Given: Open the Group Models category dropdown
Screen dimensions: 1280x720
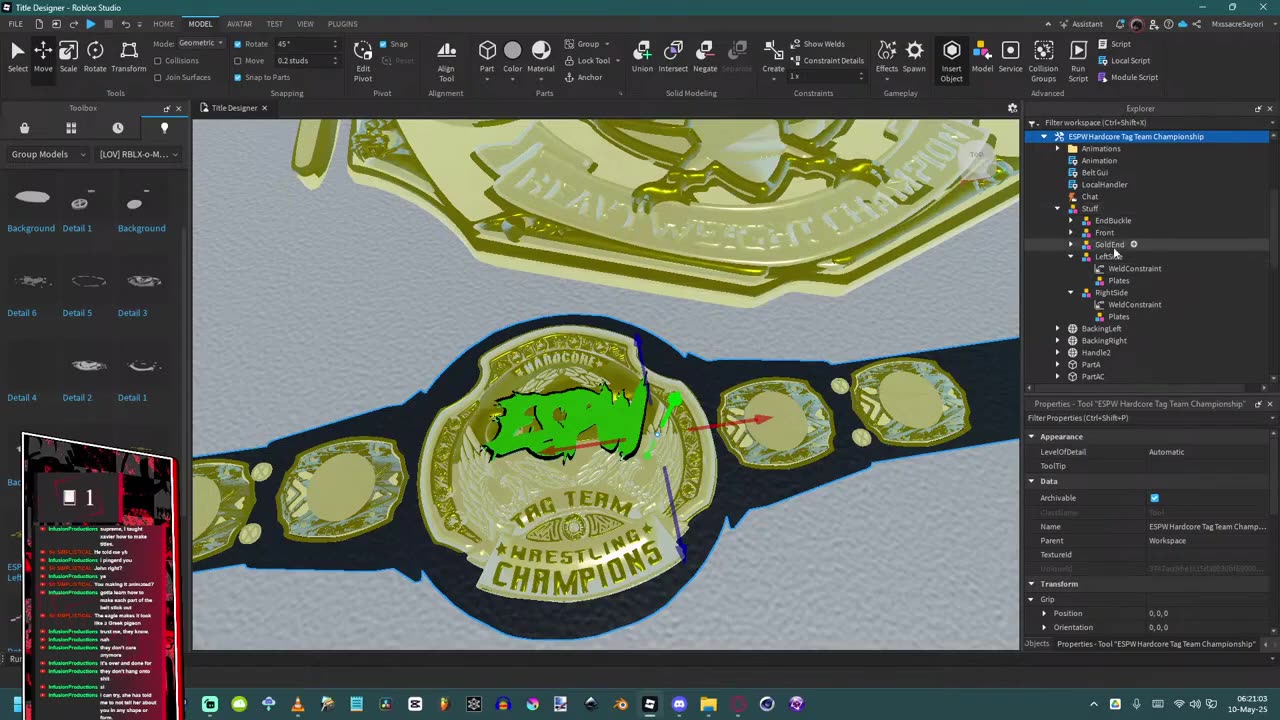Looking at the screenshot, I should point(46,155).
